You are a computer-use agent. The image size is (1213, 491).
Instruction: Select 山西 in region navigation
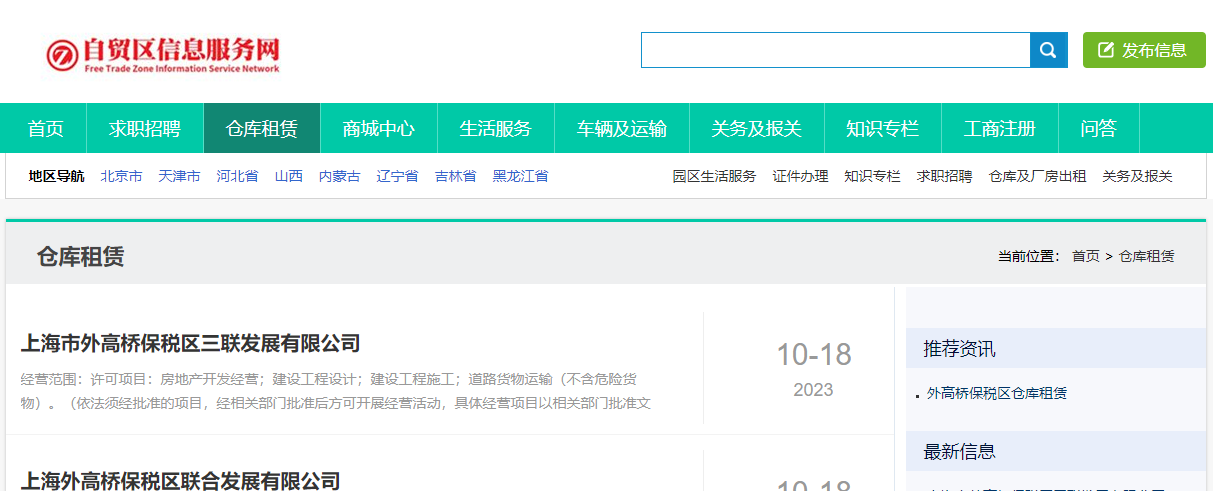(289, 176)
